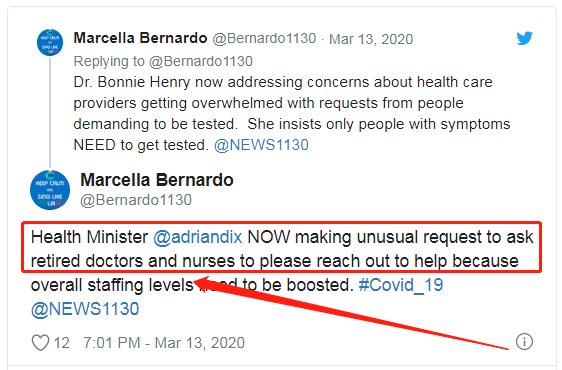Open the Dr. Bonnie Henry reply tweet text
Viewport: 562px width, 370px height.
coord(292,114)
